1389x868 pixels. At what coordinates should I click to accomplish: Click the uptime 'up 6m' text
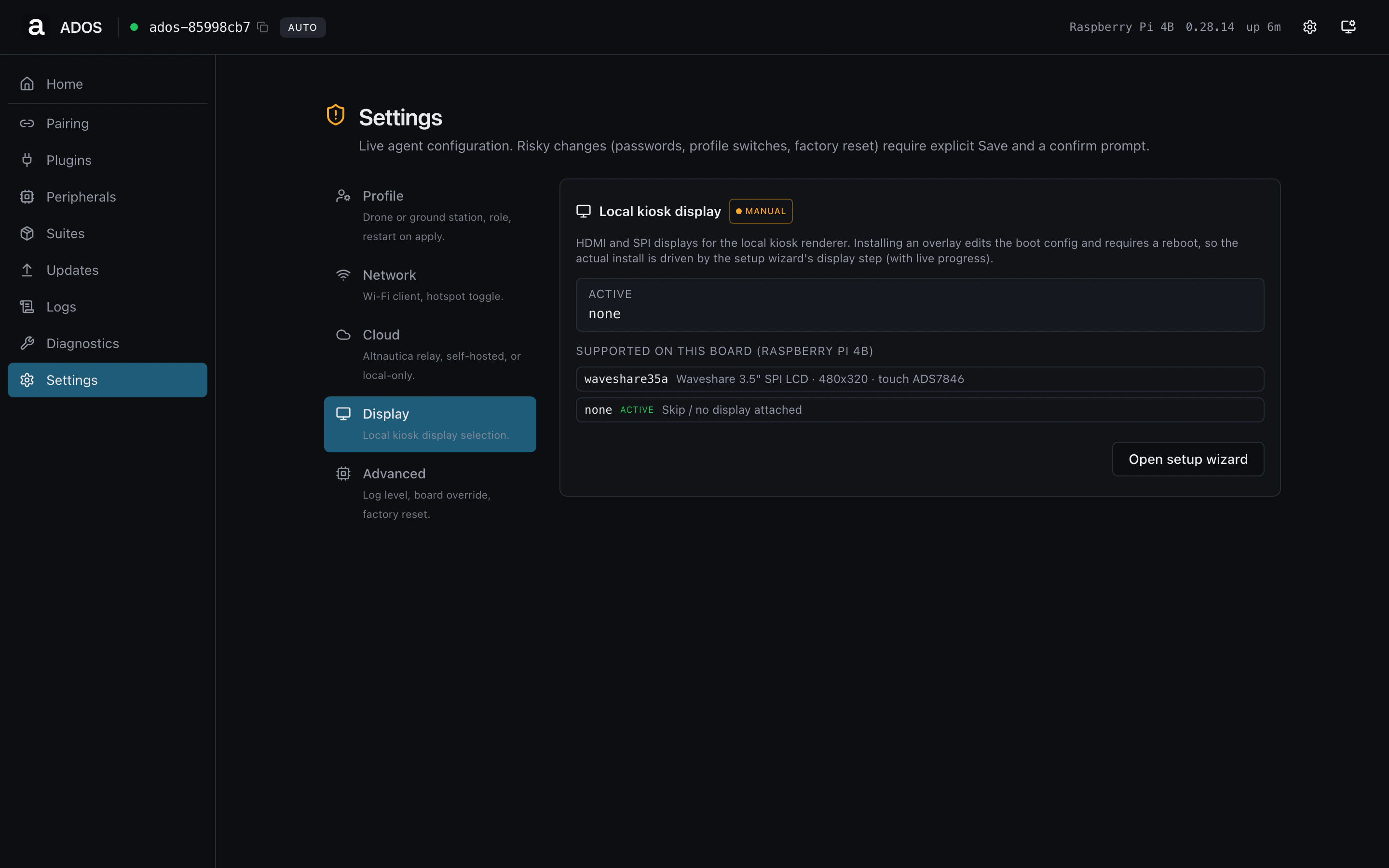click(1263, 27)
